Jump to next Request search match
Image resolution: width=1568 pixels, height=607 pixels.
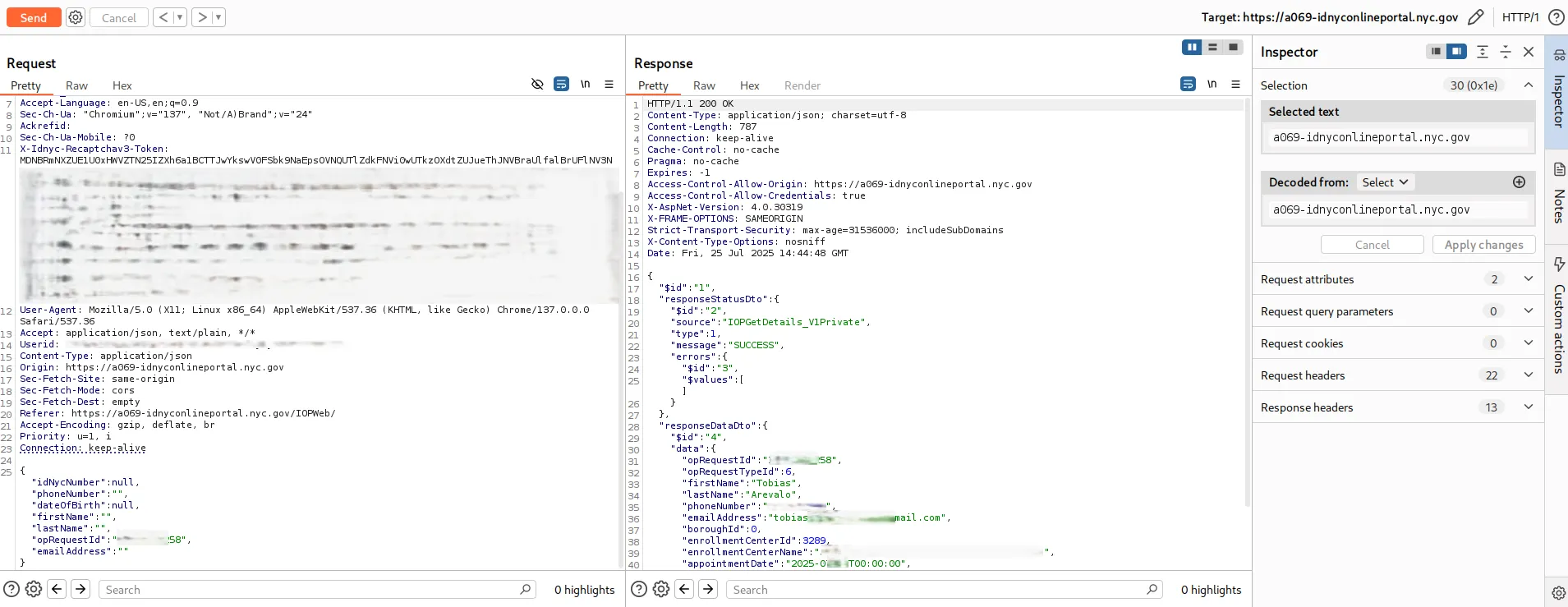(x=80, y=589)
